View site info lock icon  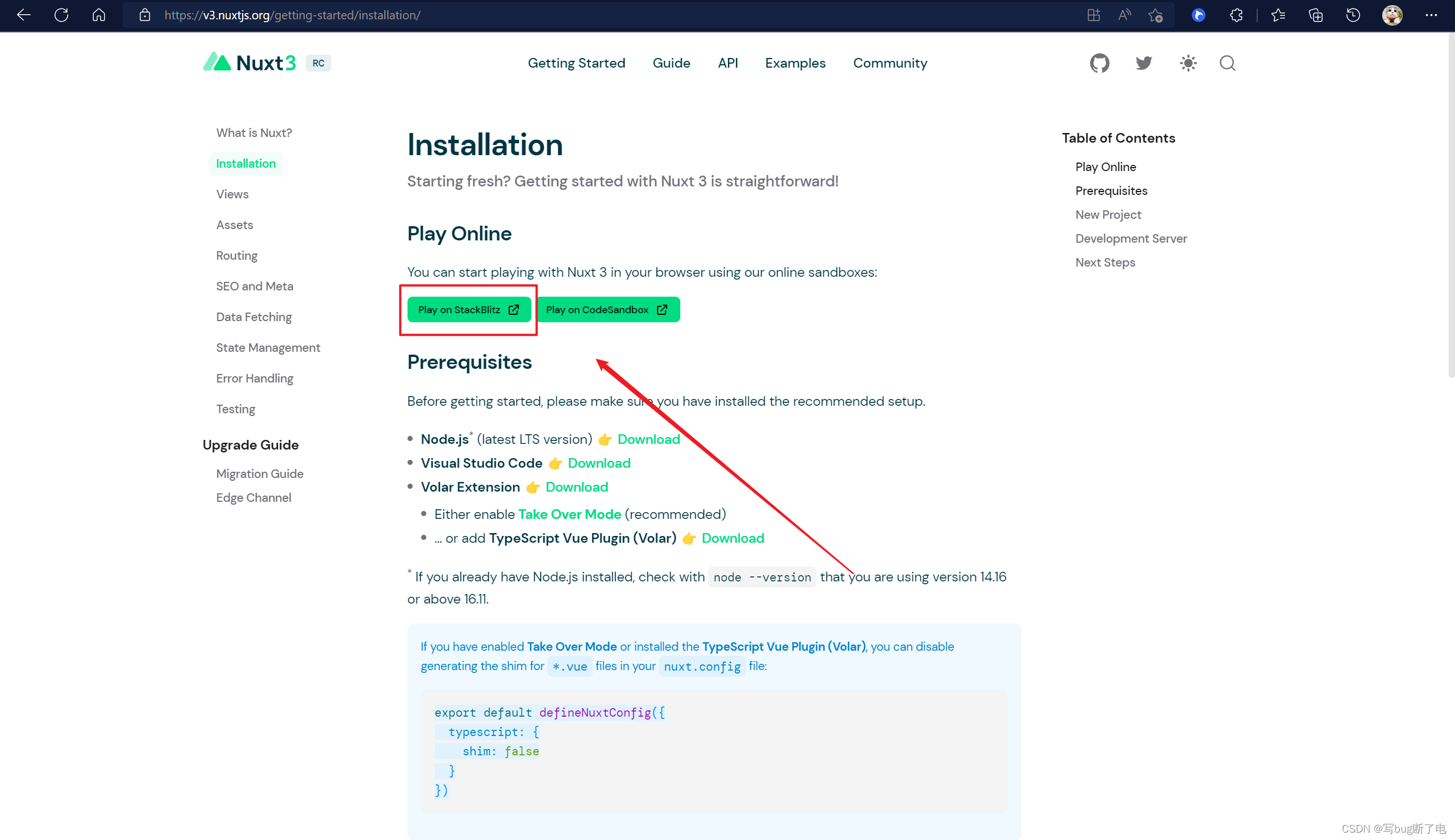[x=145, y=15]
